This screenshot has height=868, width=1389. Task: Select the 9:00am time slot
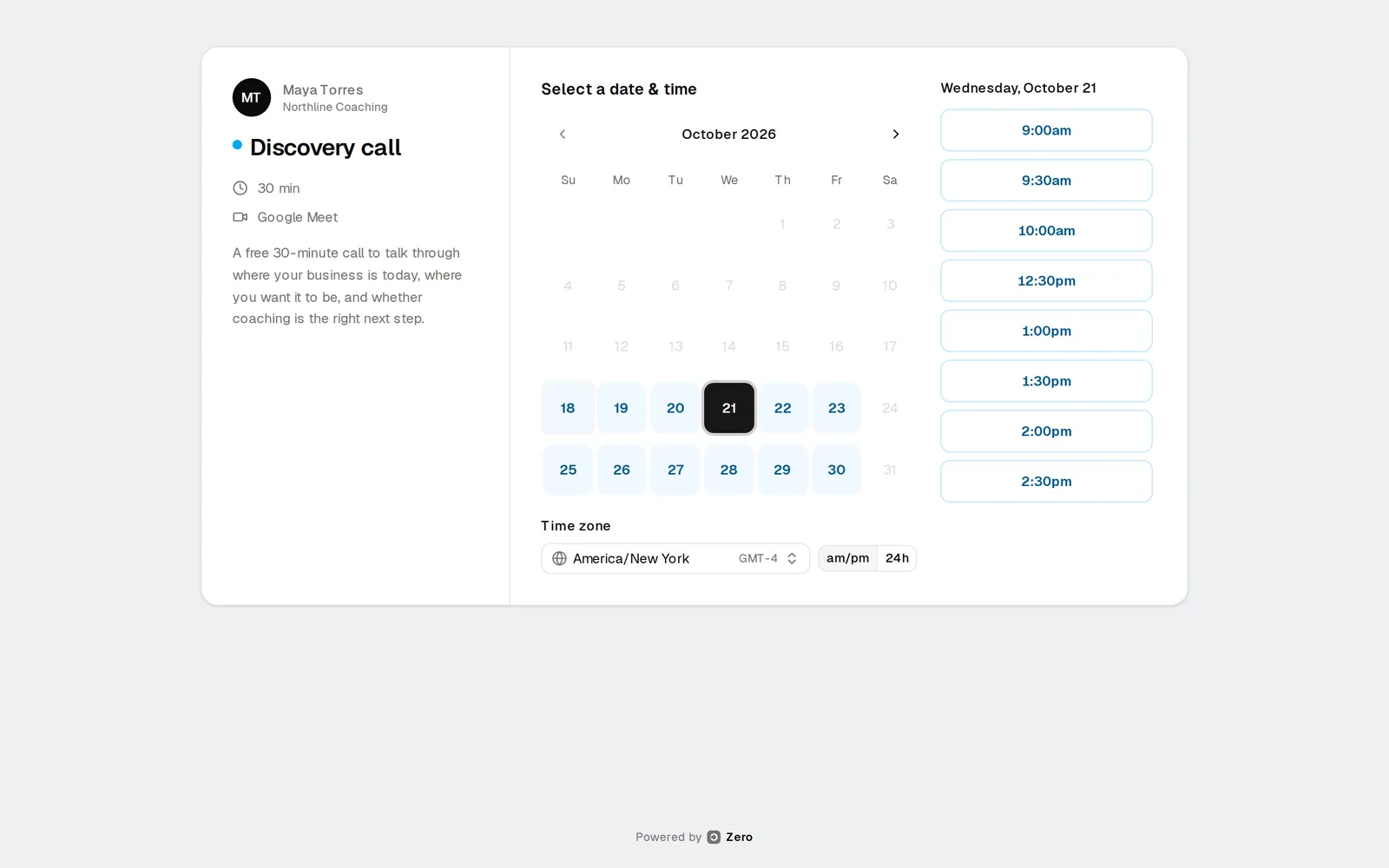click(x=1046, y=130)
